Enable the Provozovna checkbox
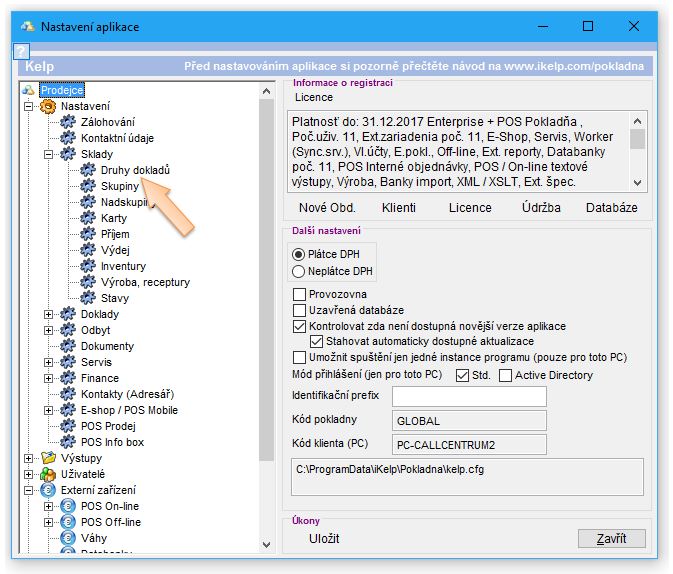 pyautogui.click(x=299, y=294)
